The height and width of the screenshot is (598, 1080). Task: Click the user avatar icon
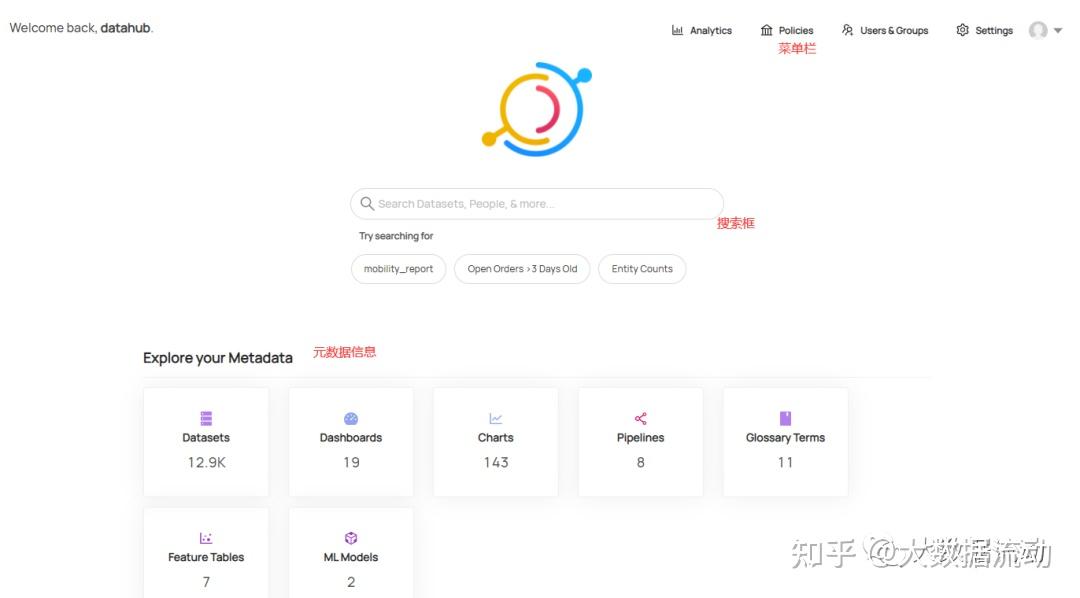click(1038, 30)
